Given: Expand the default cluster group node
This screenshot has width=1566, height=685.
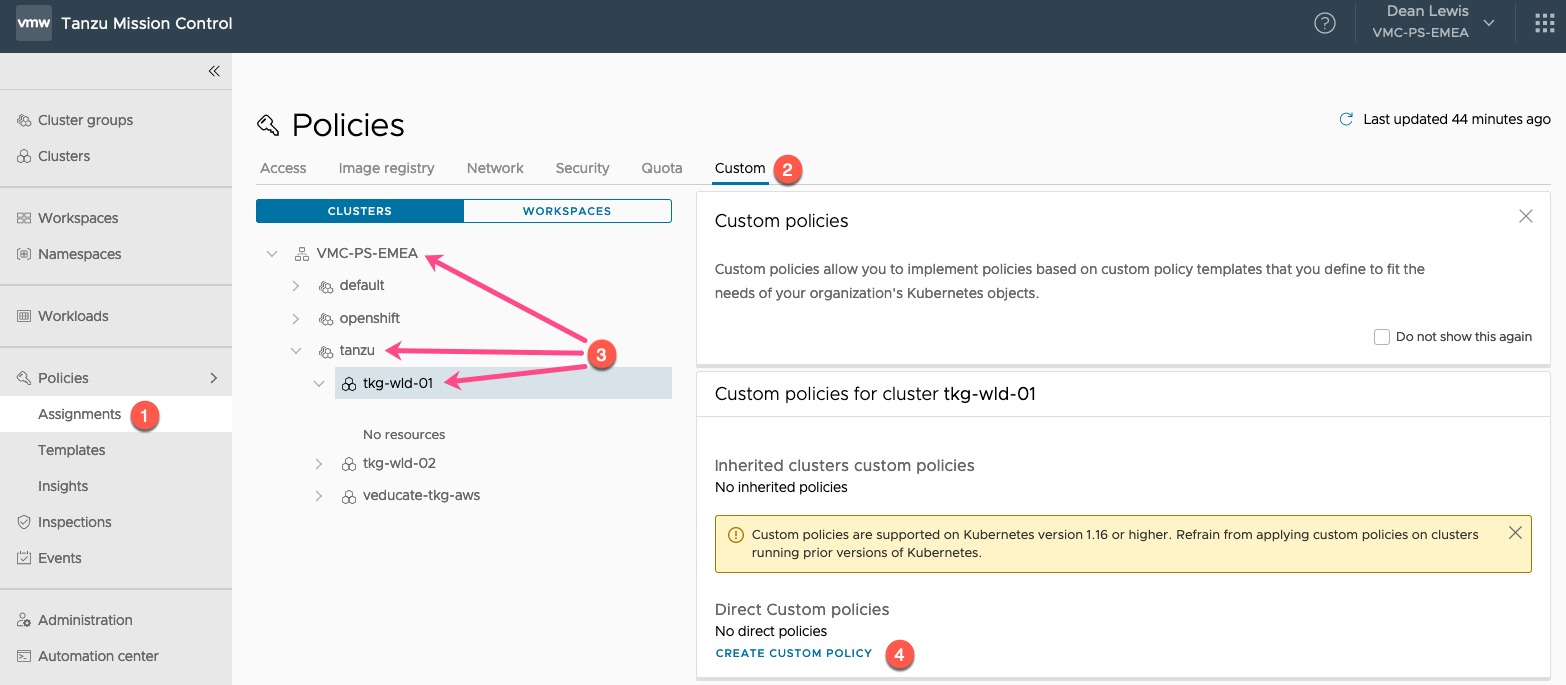Looking at the screenshot, I should 296,286.
